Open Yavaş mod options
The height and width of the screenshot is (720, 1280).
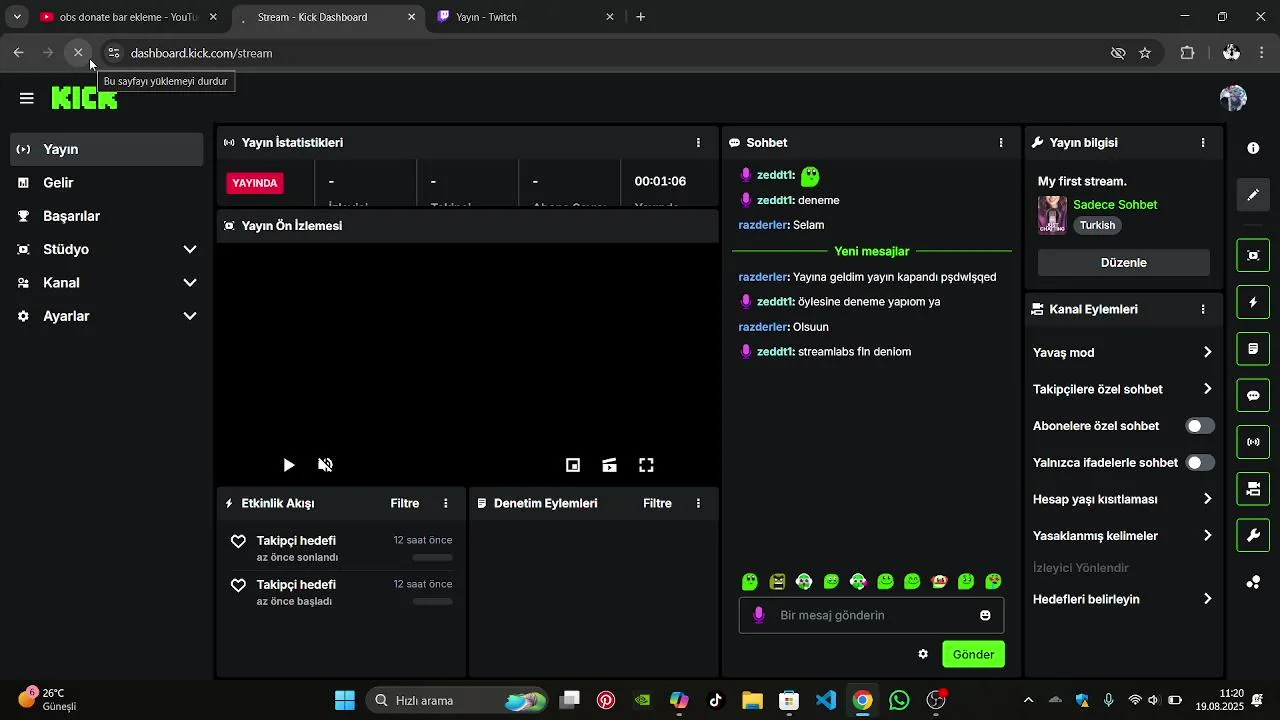(x=1124, y=352)
